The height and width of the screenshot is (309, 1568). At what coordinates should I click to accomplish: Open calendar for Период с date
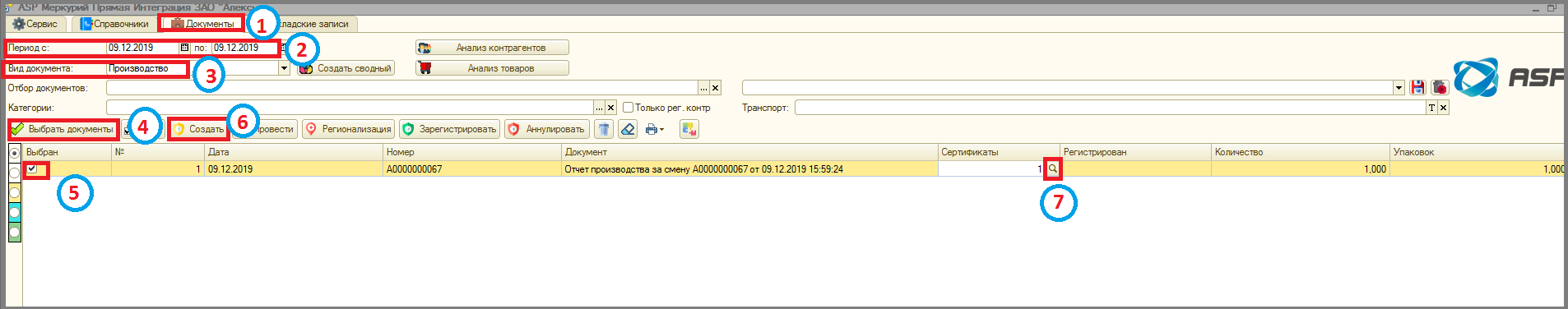point(184,48)
